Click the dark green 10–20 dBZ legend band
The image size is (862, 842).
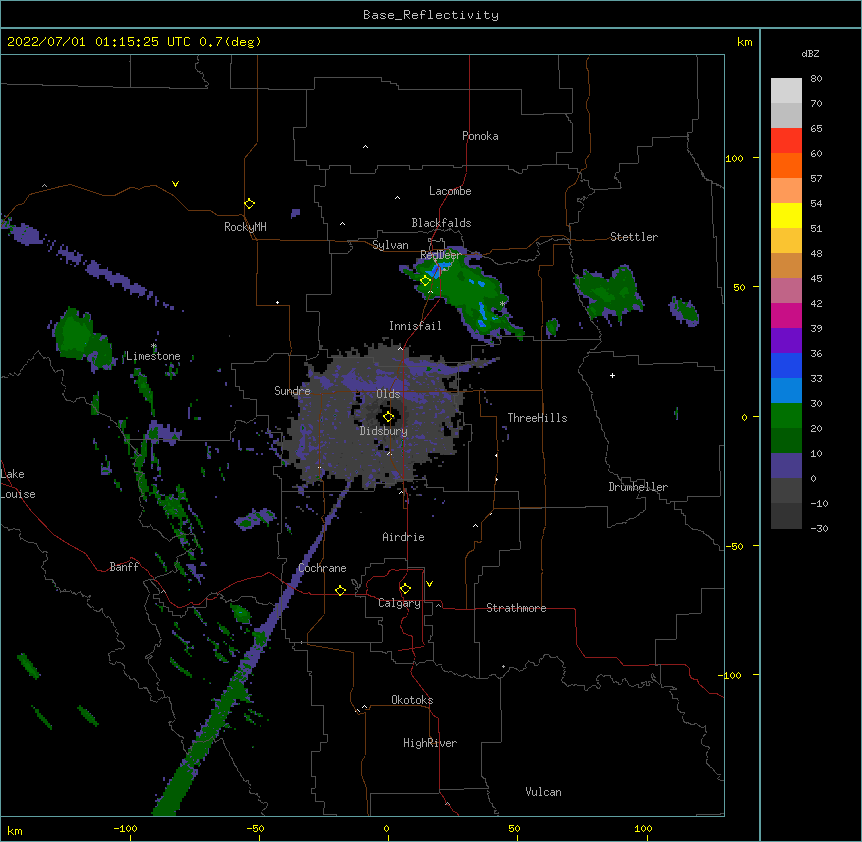tap(786, 441)
